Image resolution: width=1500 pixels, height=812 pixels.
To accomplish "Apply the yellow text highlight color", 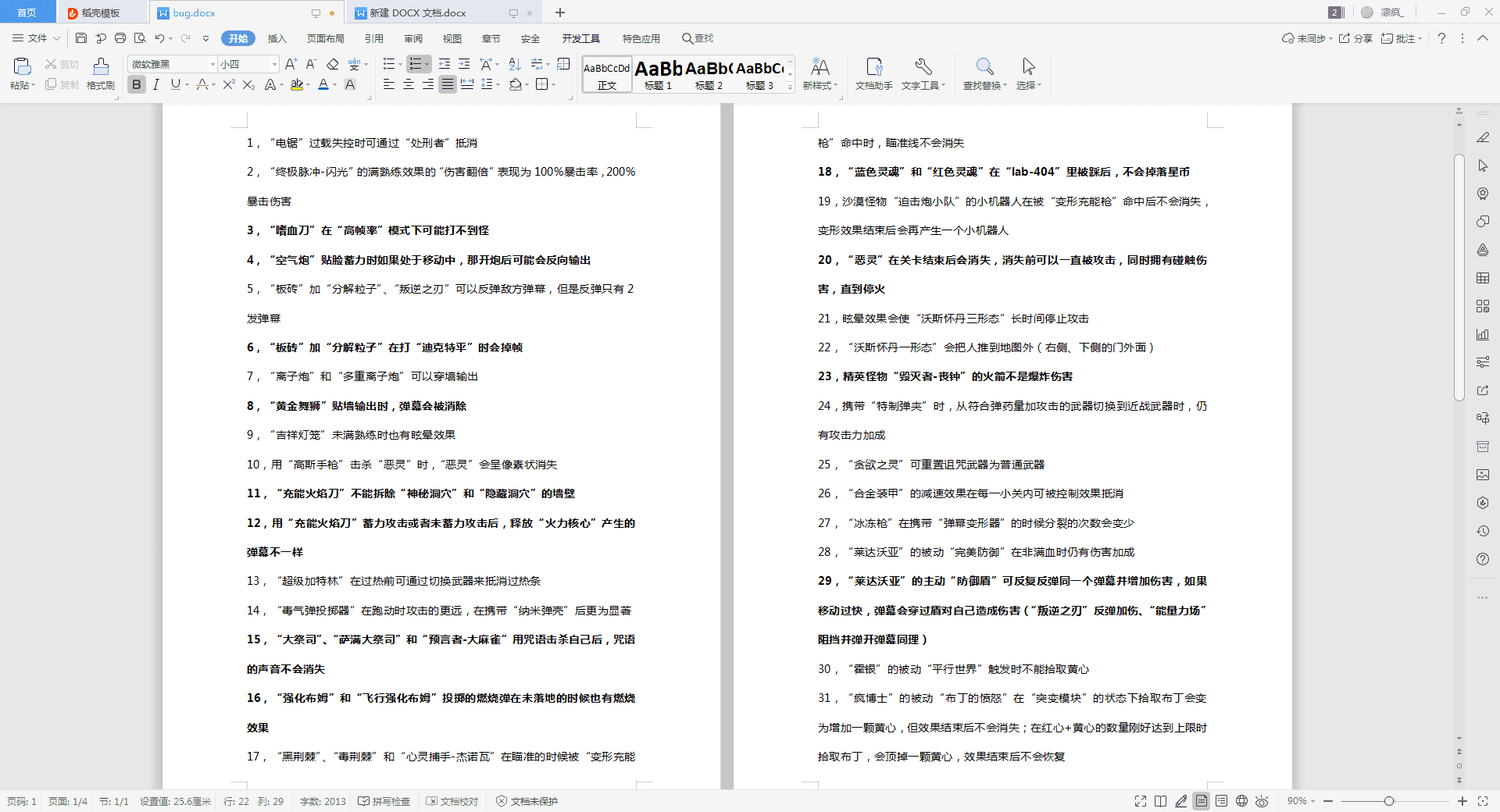I will click(297, 84).
